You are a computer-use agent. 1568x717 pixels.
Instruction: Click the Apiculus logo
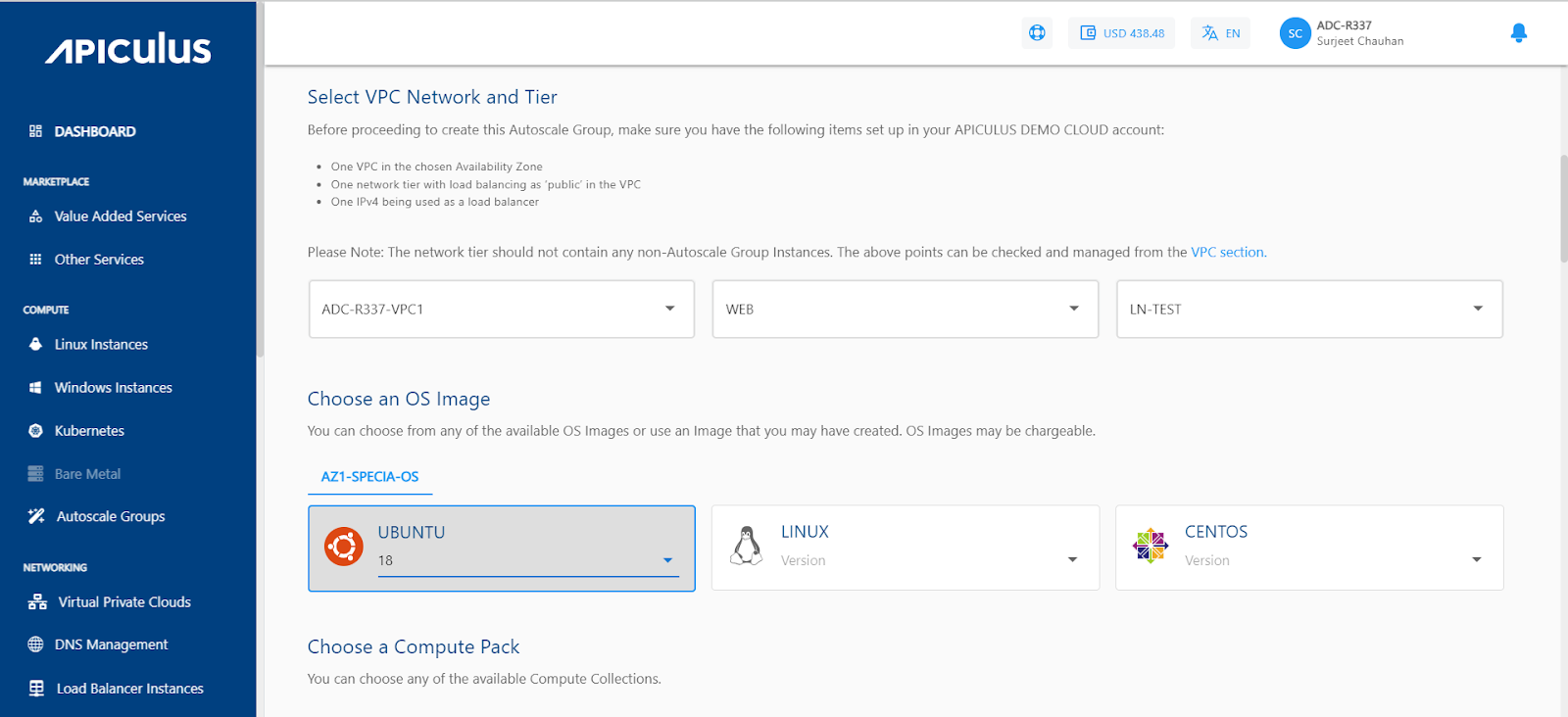coord(128,49)
